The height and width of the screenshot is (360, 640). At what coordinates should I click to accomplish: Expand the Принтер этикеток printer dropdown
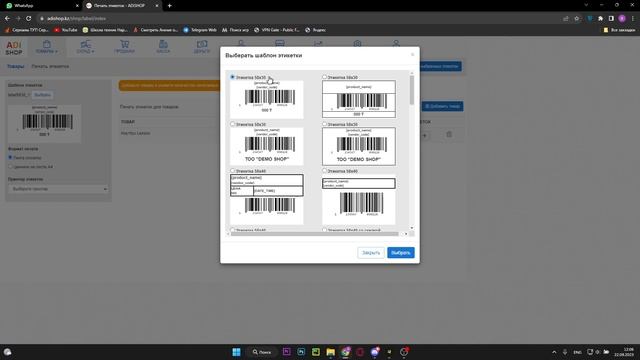58,189
